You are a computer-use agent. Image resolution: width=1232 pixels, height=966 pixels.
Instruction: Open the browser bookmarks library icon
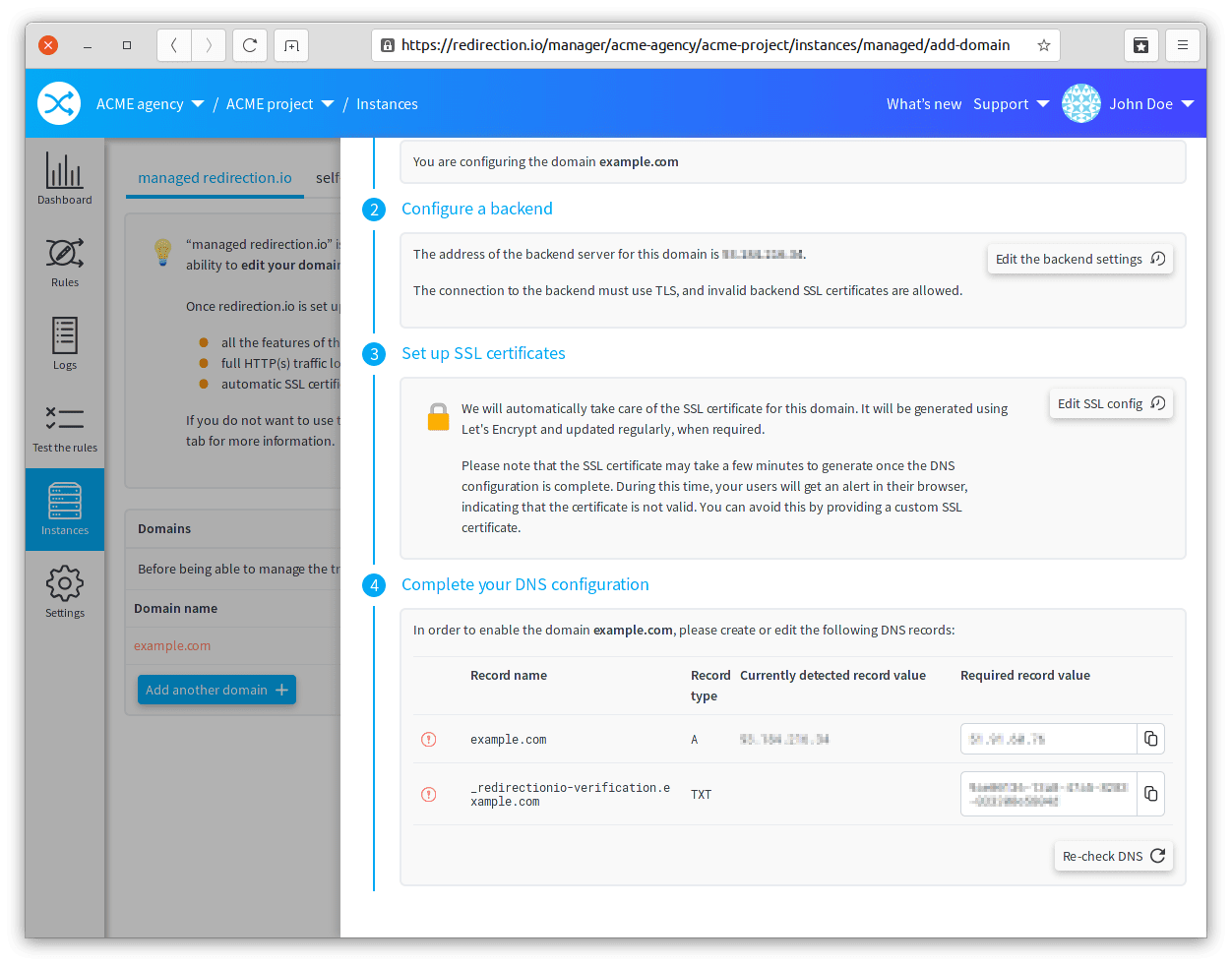click(1141, 45)
